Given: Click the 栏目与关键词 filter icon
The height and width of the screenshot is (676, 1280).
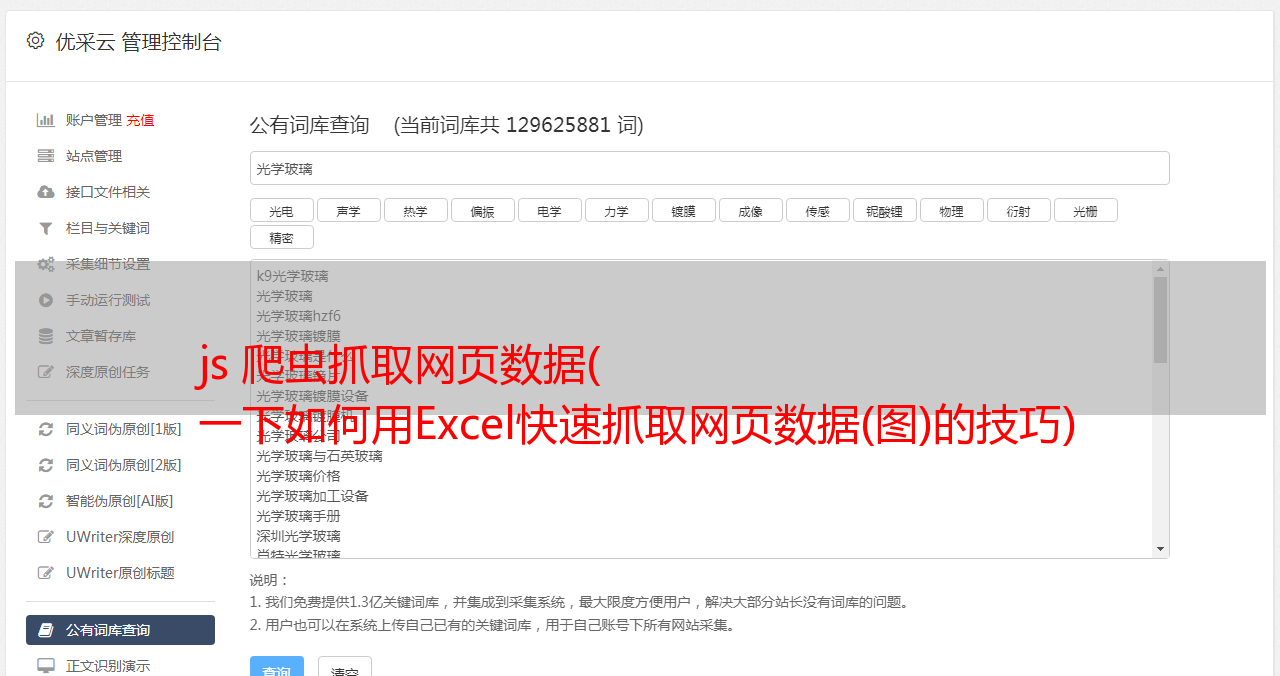Looking at the screenshot, I should point(45,228).
